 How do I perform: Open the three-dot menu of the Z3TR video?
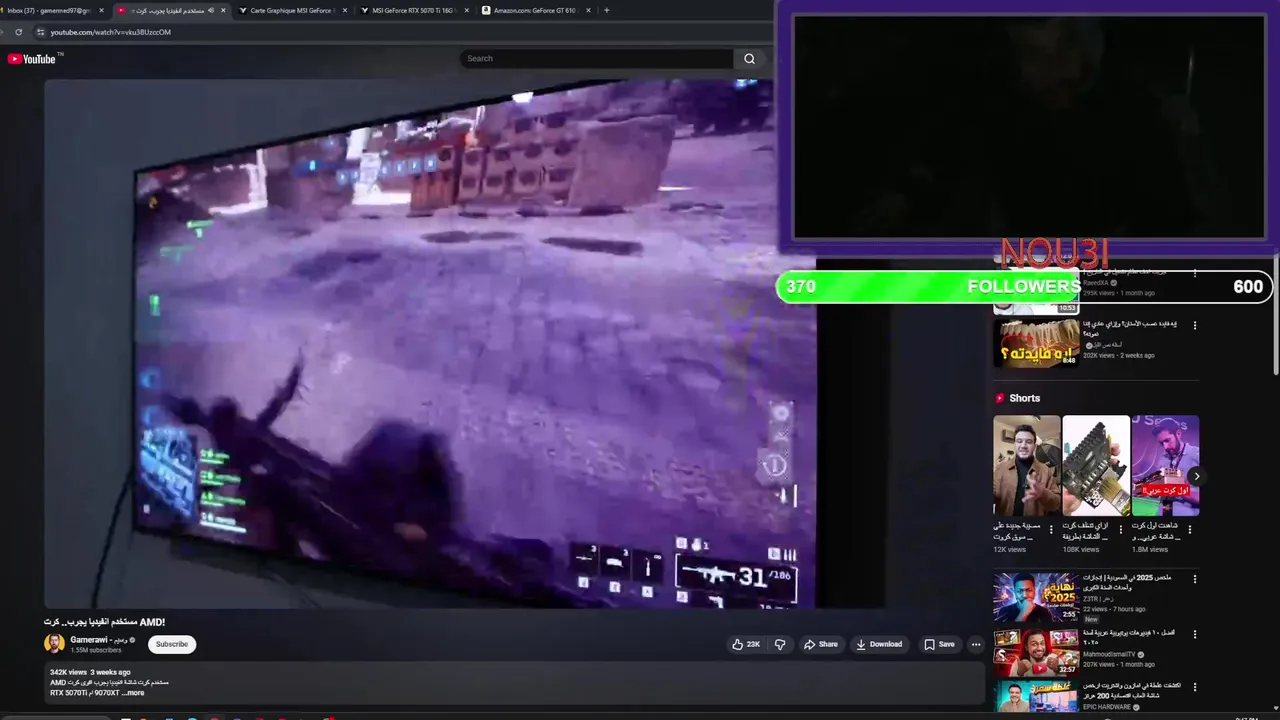click(1194, 579)
